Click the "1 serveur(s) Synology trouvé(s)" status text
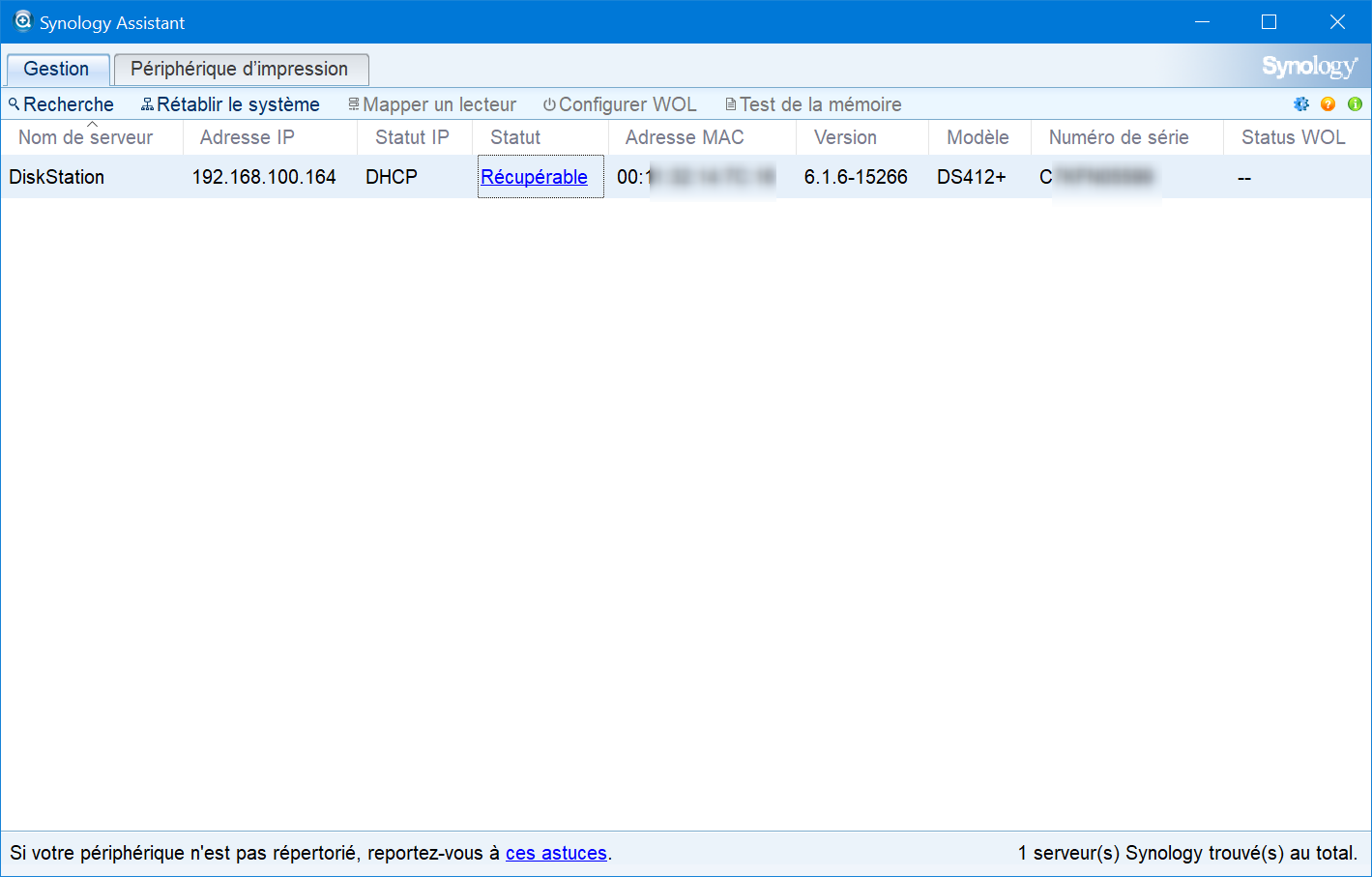This screenshot has height=877, width=1372. coord(1187,853)
